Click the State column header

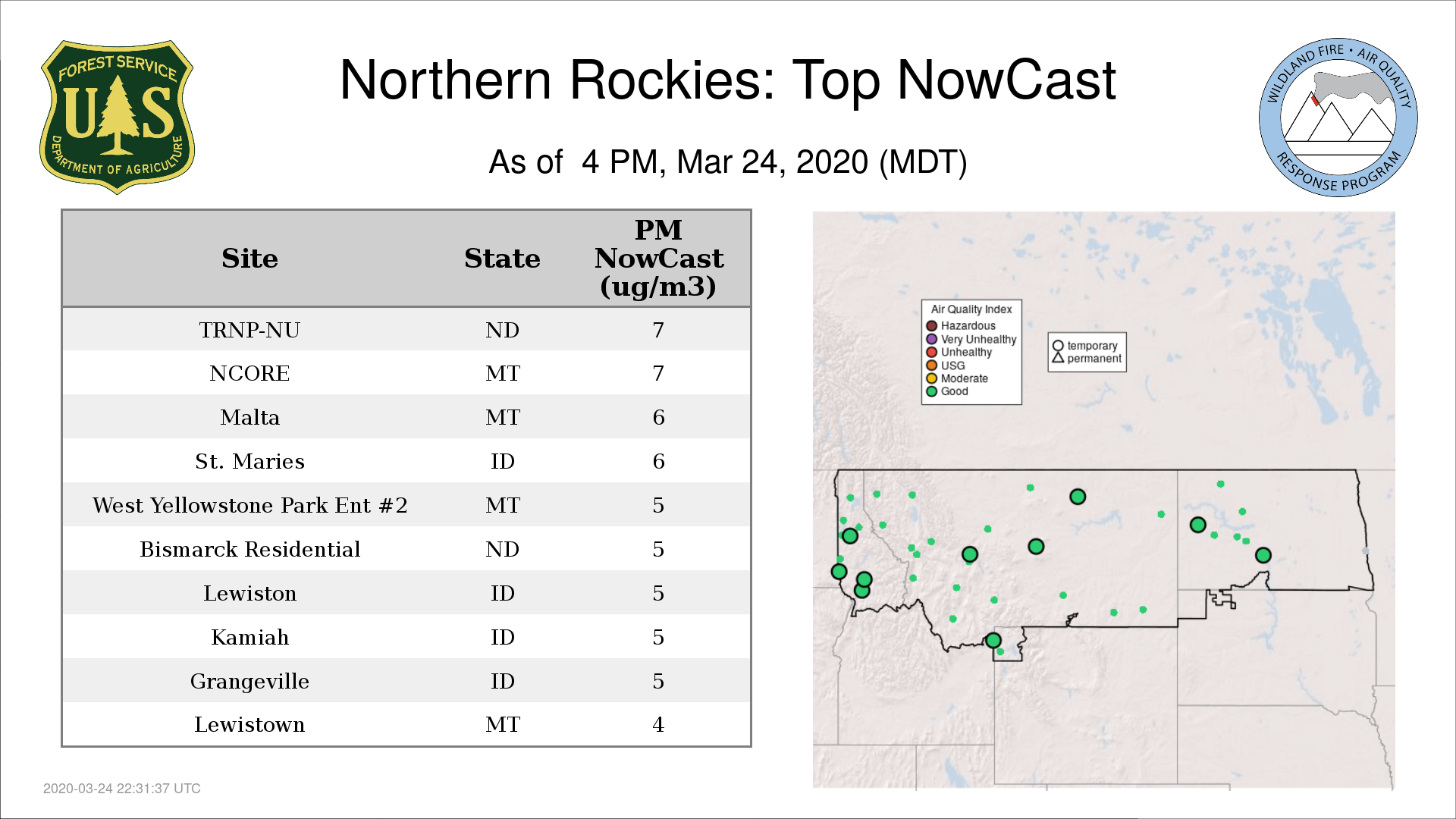502,259
